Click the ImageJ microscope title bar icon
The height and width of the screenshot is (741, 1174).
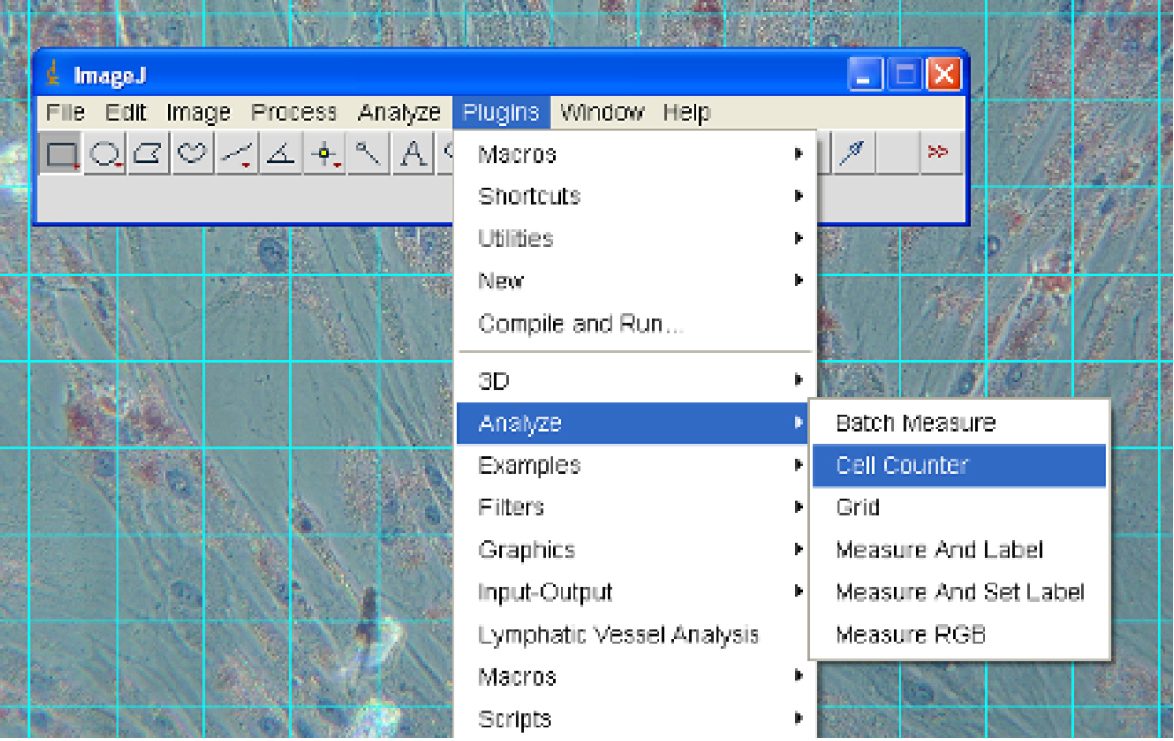[52, 74]
